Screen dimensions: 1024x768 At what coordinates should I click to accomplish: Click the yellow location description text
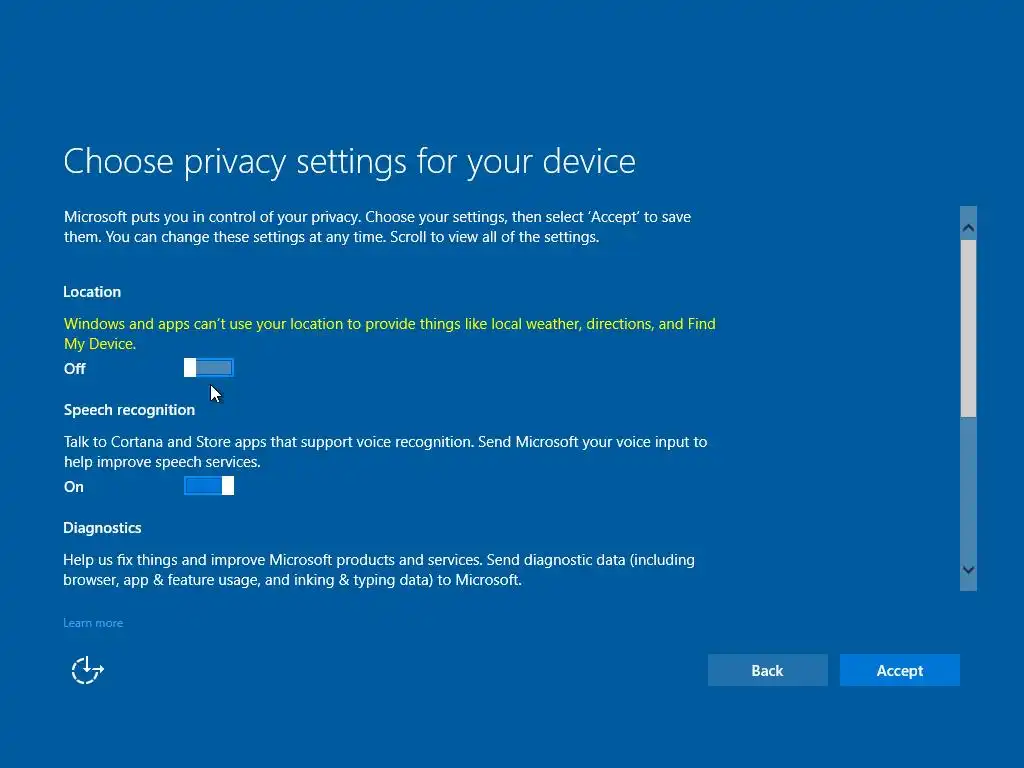[389, 324]
